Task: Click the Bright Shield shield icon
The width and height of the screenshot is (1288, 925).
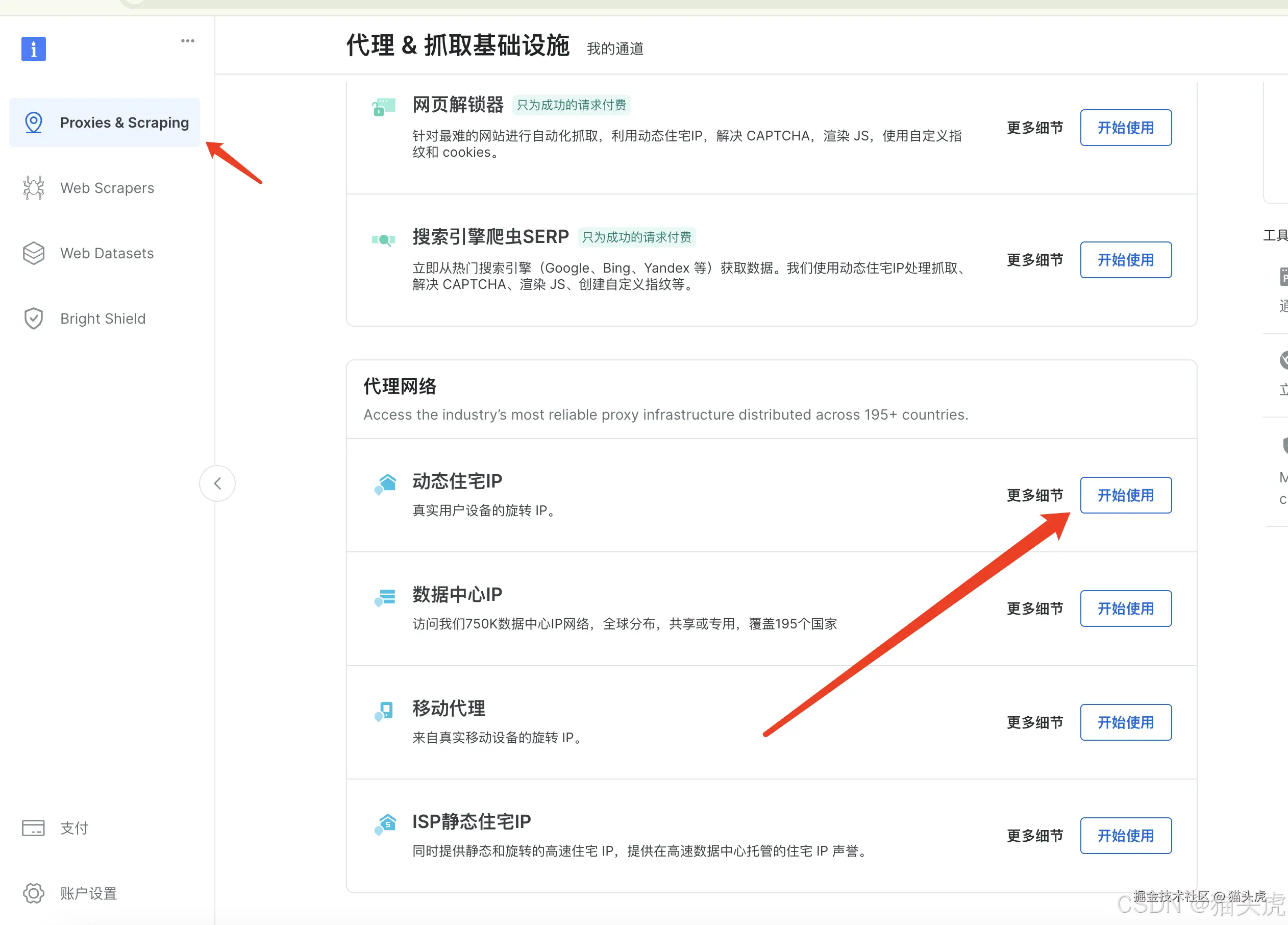Action: pos(33,318)
